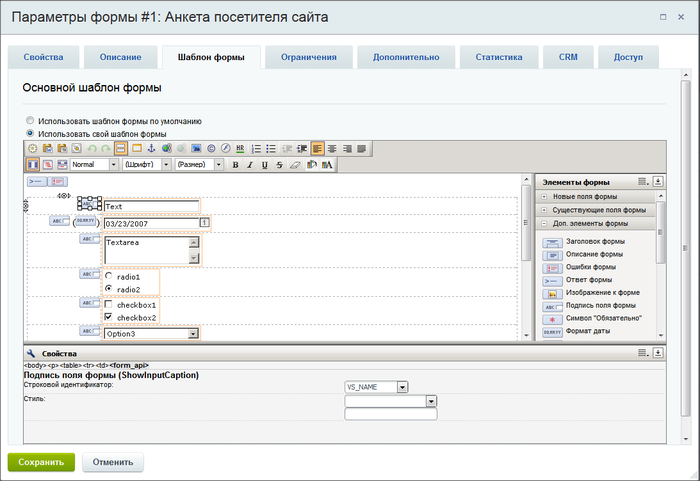Click the editor settings gear icon
This screenshot has width=700, height=481.
pos(33,149)
